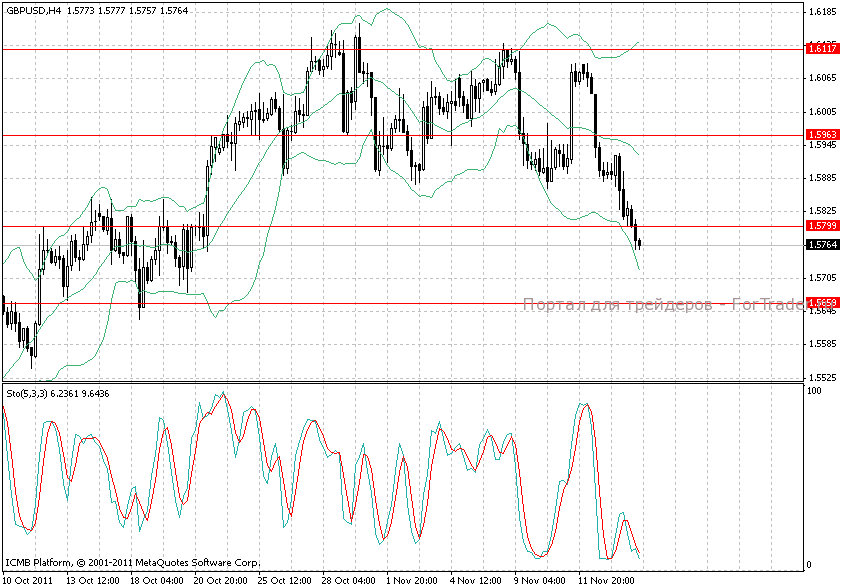Viewport: 841px width, 588px height.
Task: Click the 4 Nov 12:00 time label
Action: pos(476,580)
